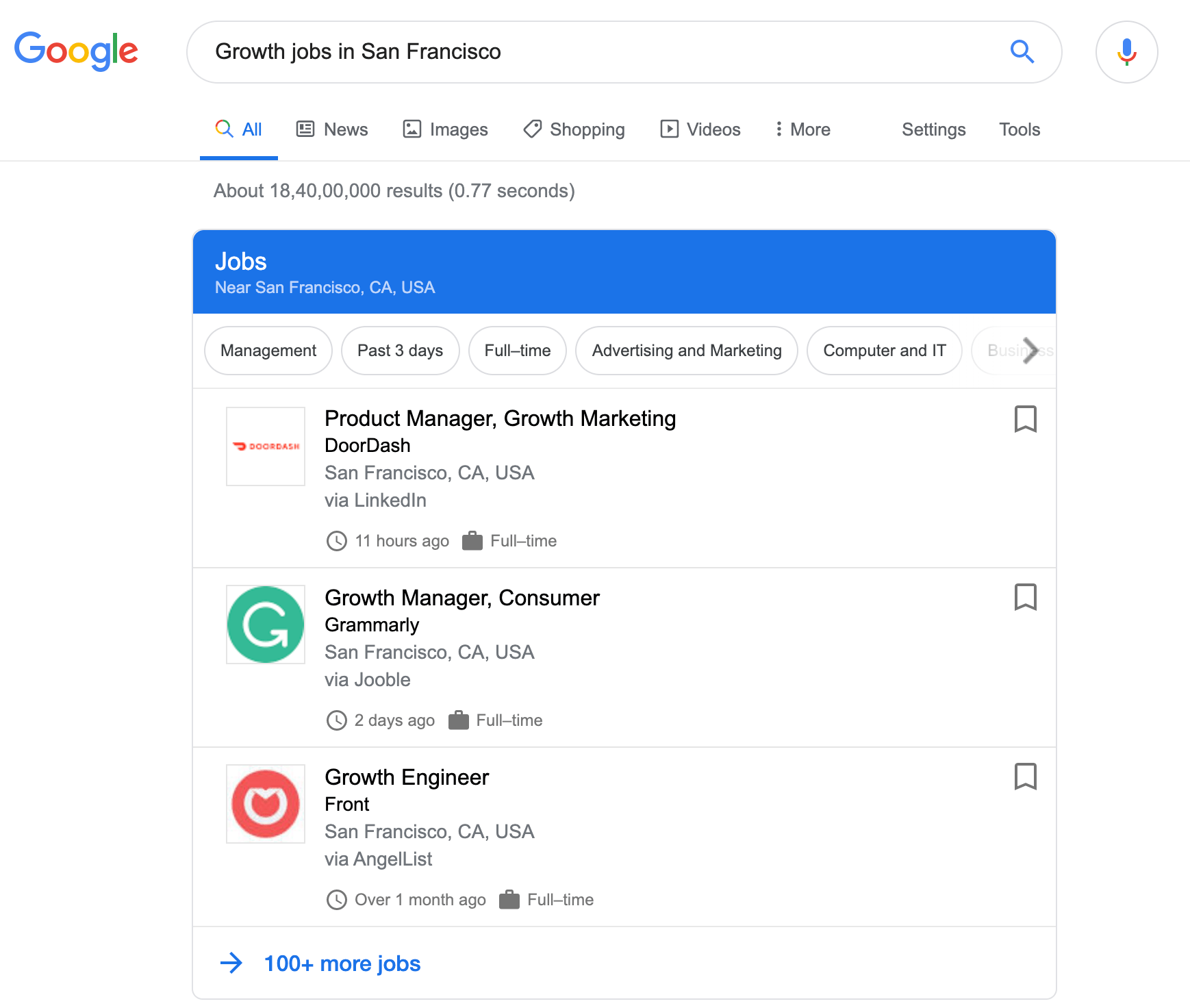Image resolution: width=1190 pixels, height=1008 pixels.
Task: Click the search magnifier icon
Action: coord(1022,51)
